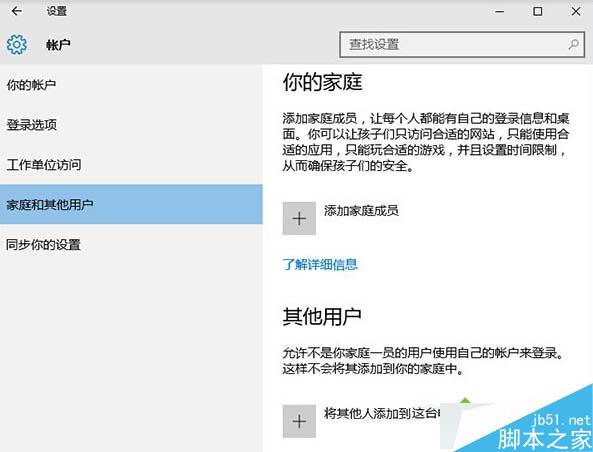Viewport: 593px width, 452px height.
Task: Maximize the settings window
Action: coord(537,11)
